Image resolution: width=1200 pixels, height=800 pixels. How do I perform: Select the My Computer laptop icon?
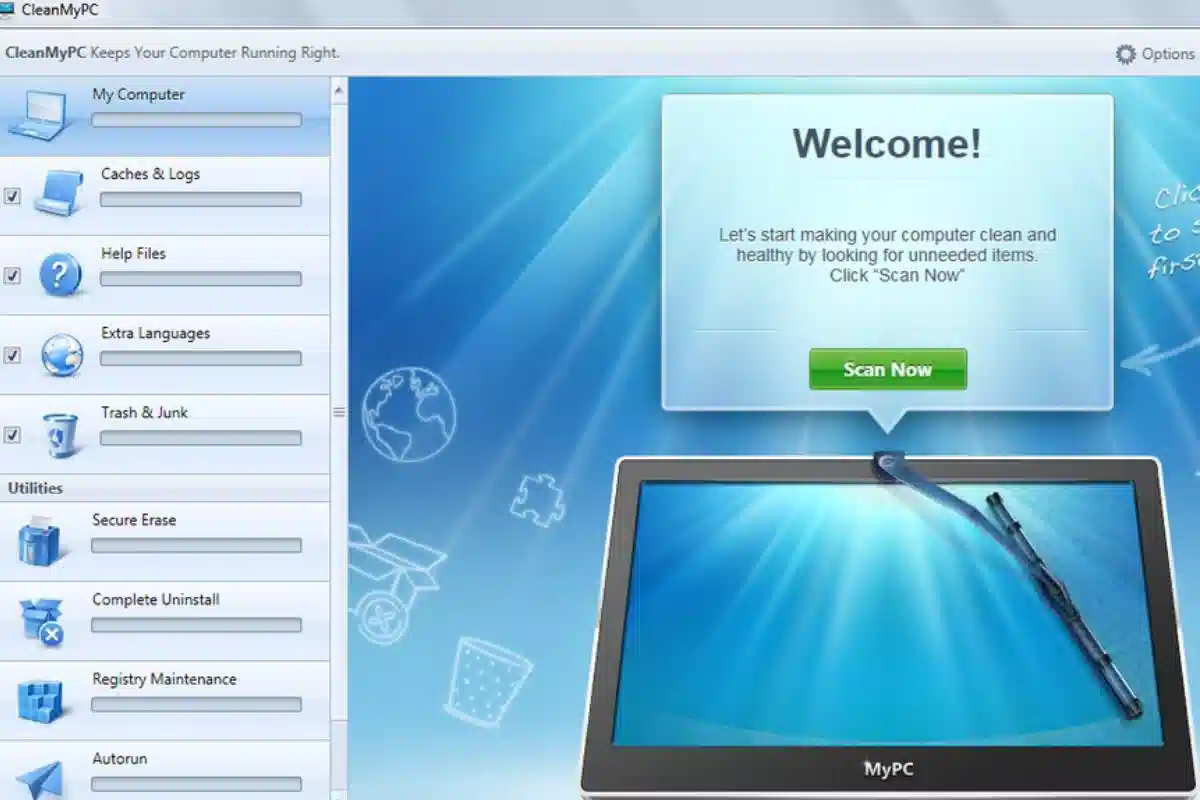39,115
